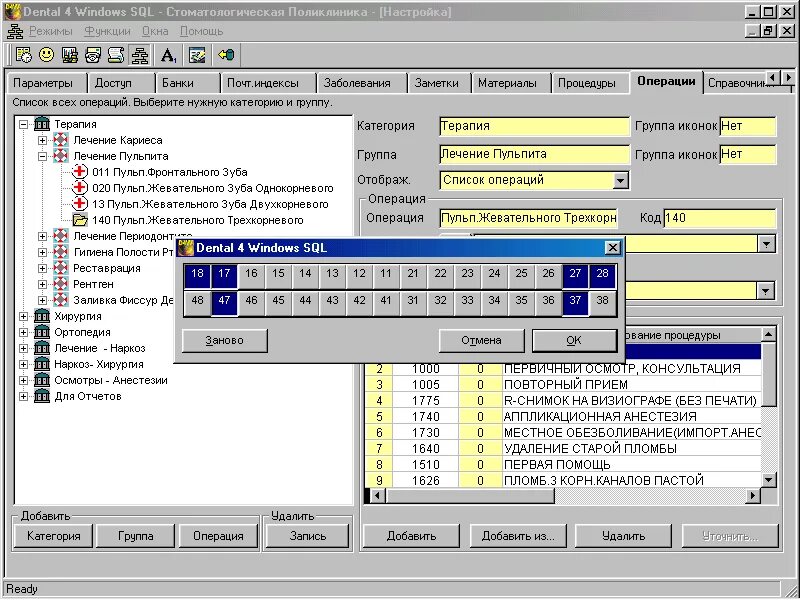Screen dimensions: 800x600
Task: Click the Код field containing 140
Action: [x=719, y=218]
